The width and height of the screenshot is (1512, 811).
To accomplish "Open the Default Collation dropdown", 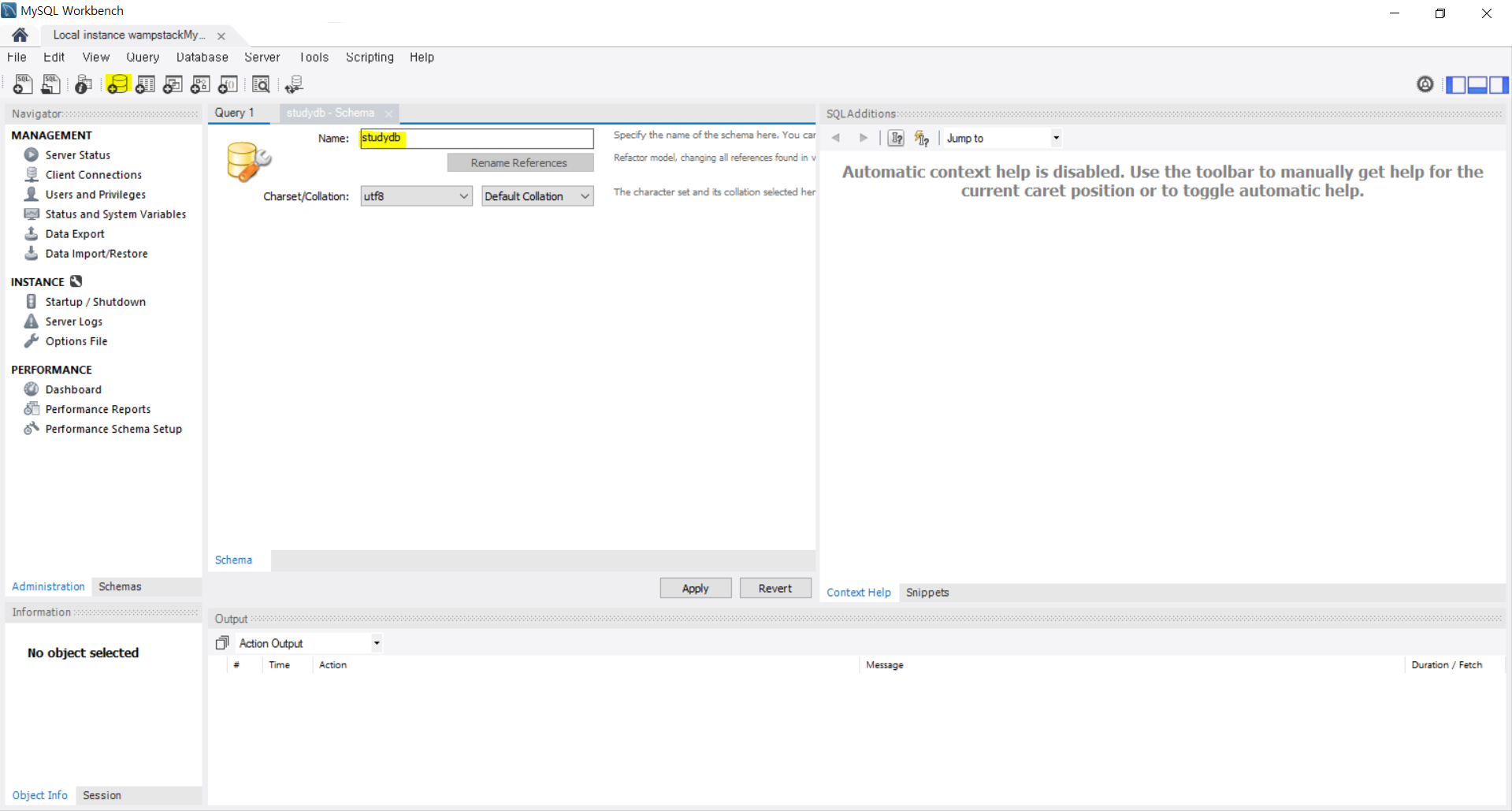I will pyautogui.click(x=537, y=196).
